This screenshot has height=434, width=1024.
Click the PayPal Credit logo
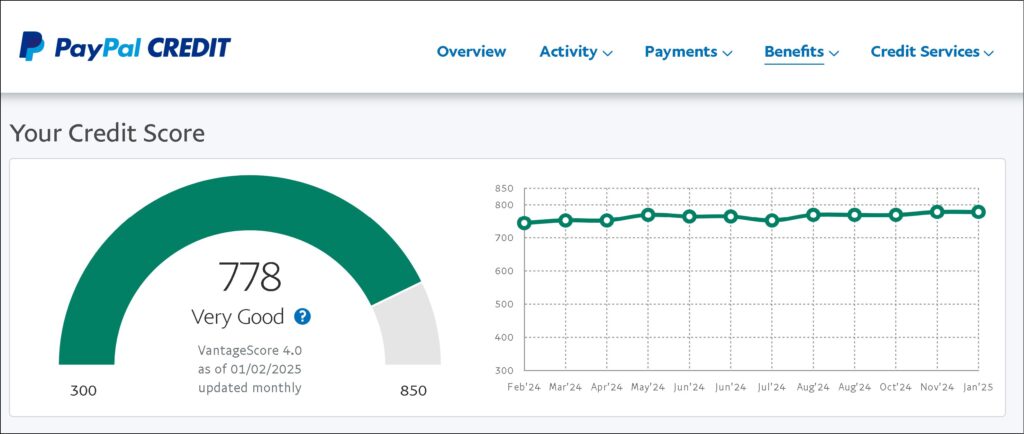(125, 47)
